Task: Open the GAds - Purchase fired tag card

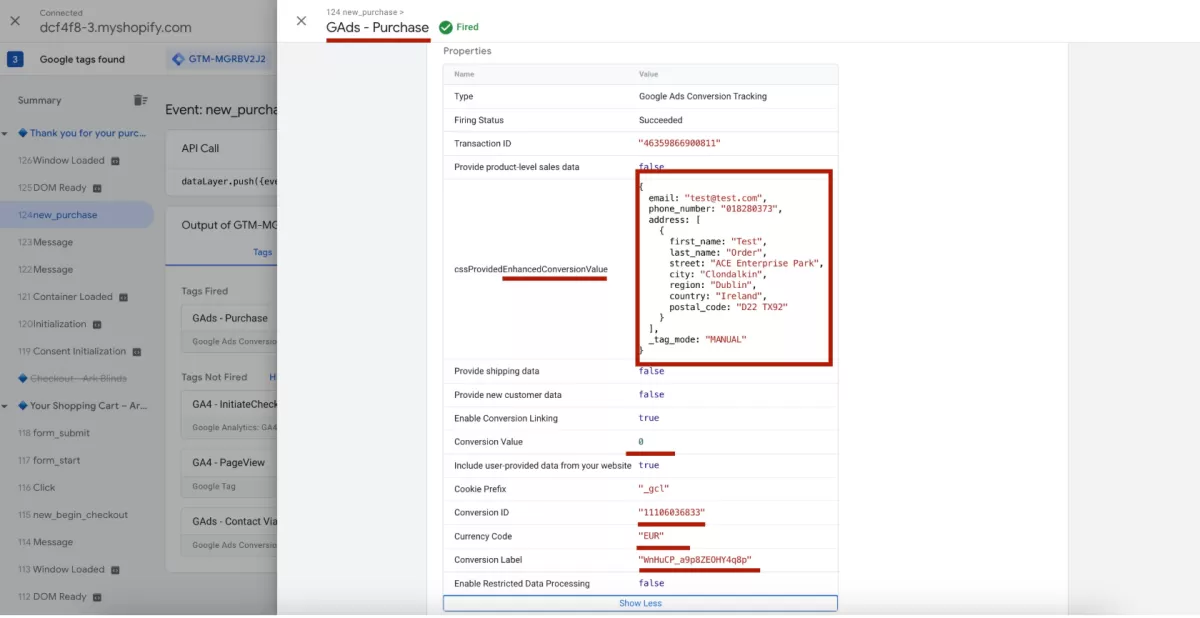Action: tap(229, 329)
